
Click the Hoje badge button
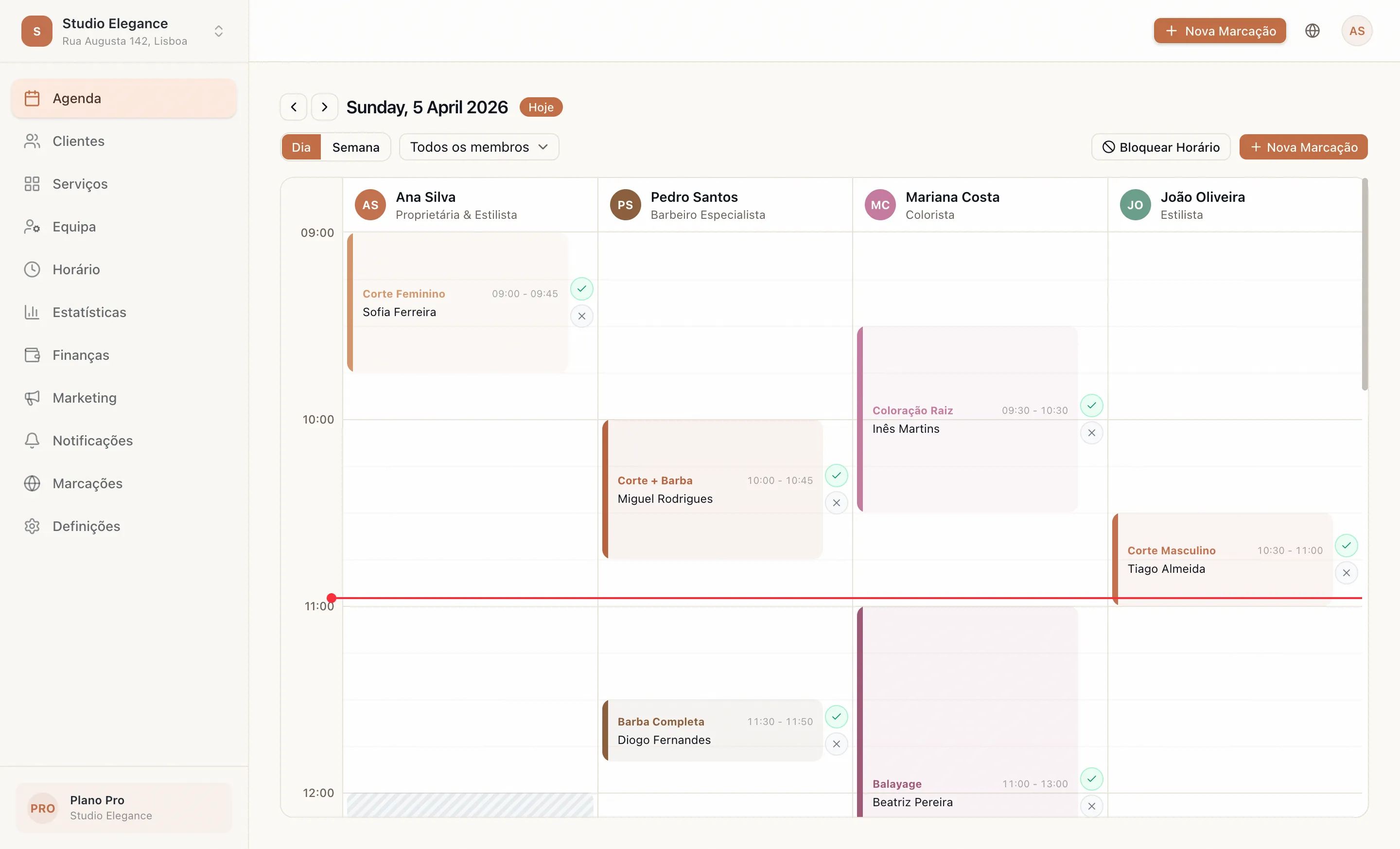point(541,107)
